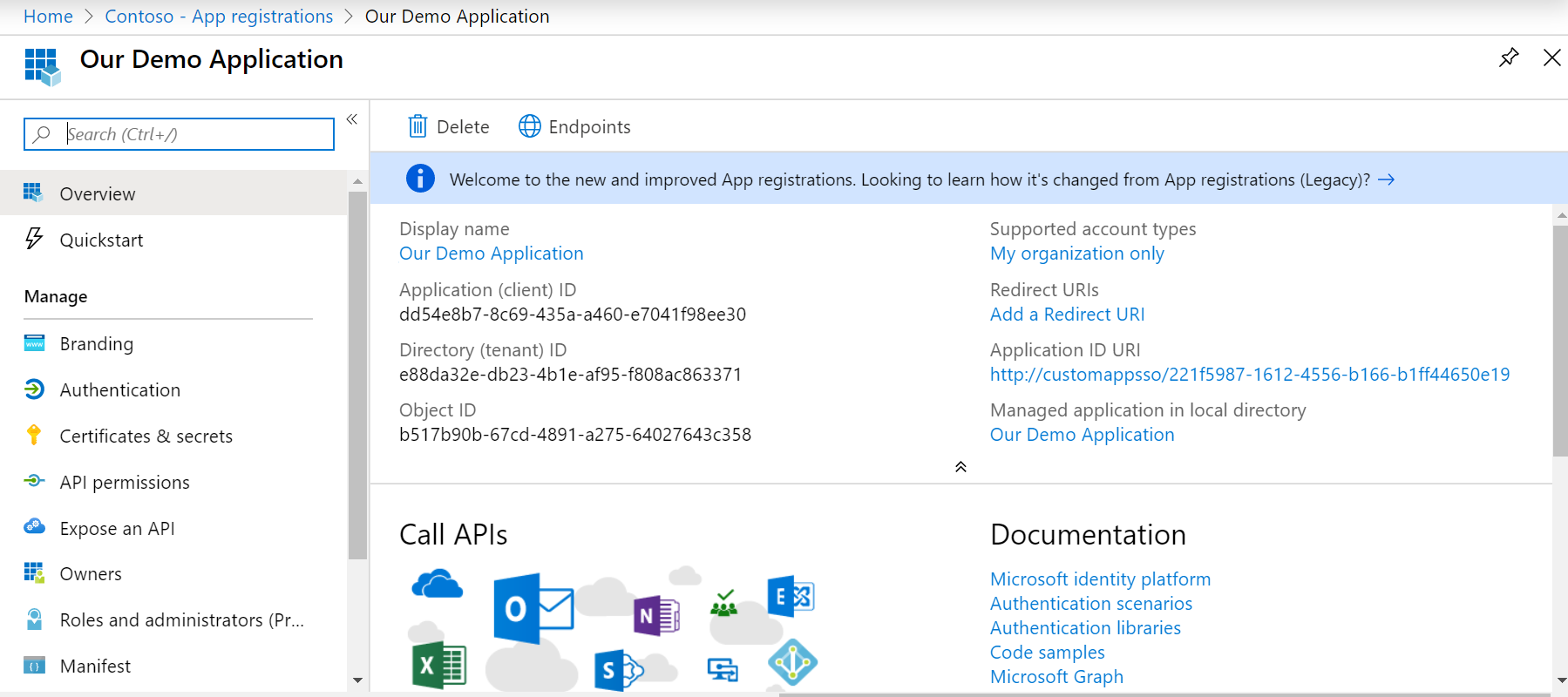Click the My organization only link
The image size is (1568, 697).
pyautogui.click(x=1077, y=254)
